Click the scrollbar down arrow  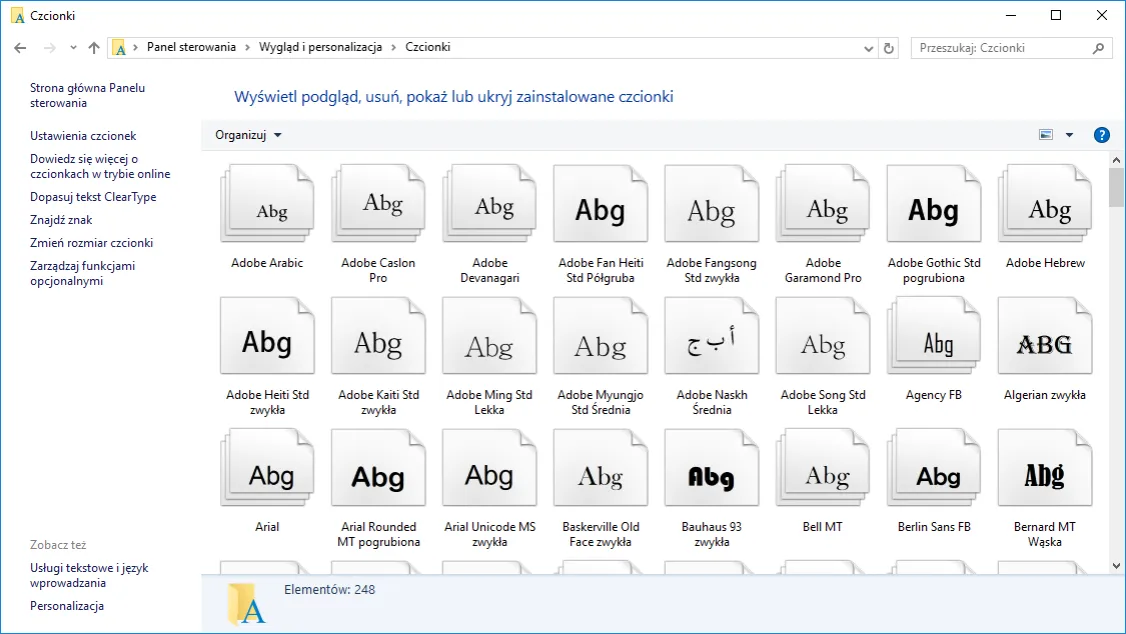(1115, 565)
